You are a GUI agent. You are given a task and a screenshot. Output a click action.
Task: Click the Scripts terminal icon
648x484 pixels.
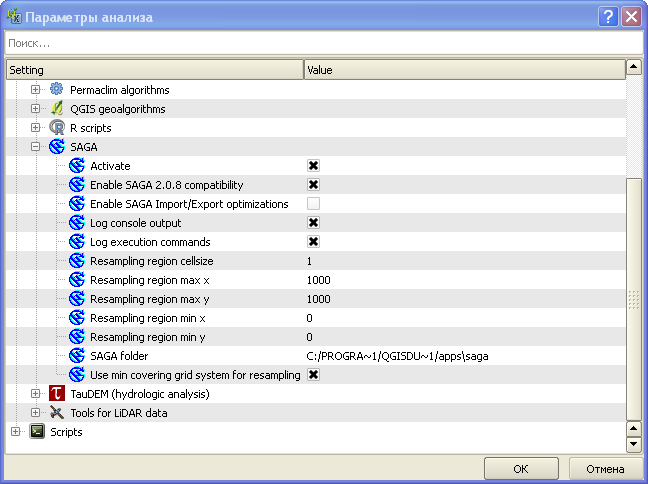point(37,432)
